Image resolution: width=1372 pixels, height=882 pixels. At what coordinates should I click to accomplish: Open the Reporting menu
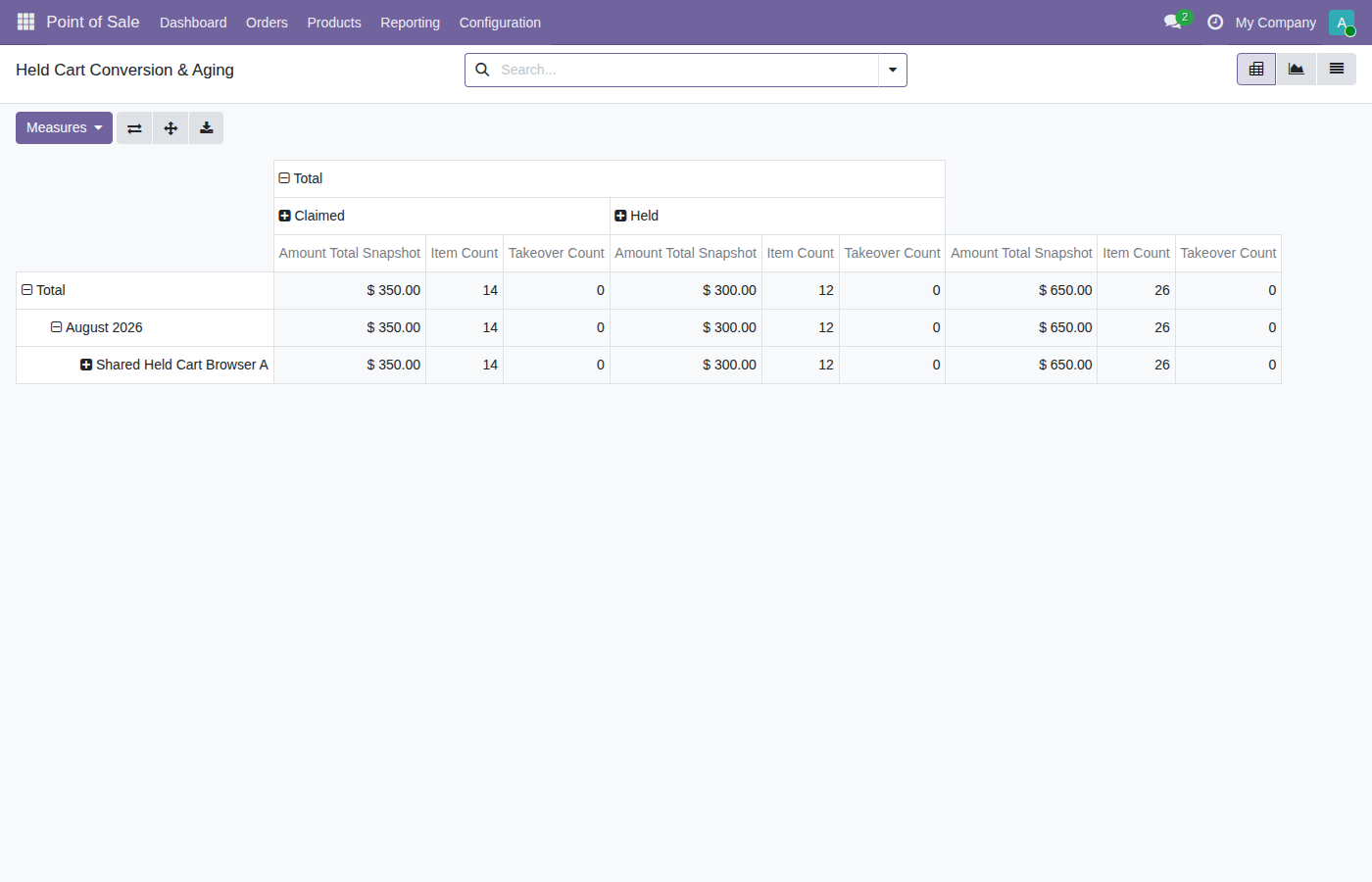[x=410, y=23]
